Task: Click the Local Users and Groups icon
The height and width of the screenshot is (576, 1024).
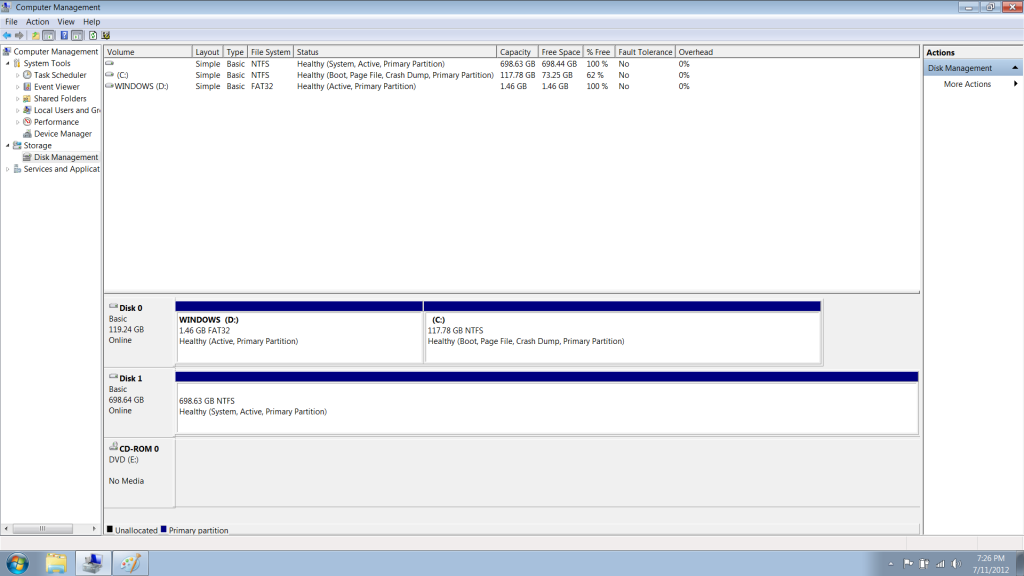Action: (27, 110)
